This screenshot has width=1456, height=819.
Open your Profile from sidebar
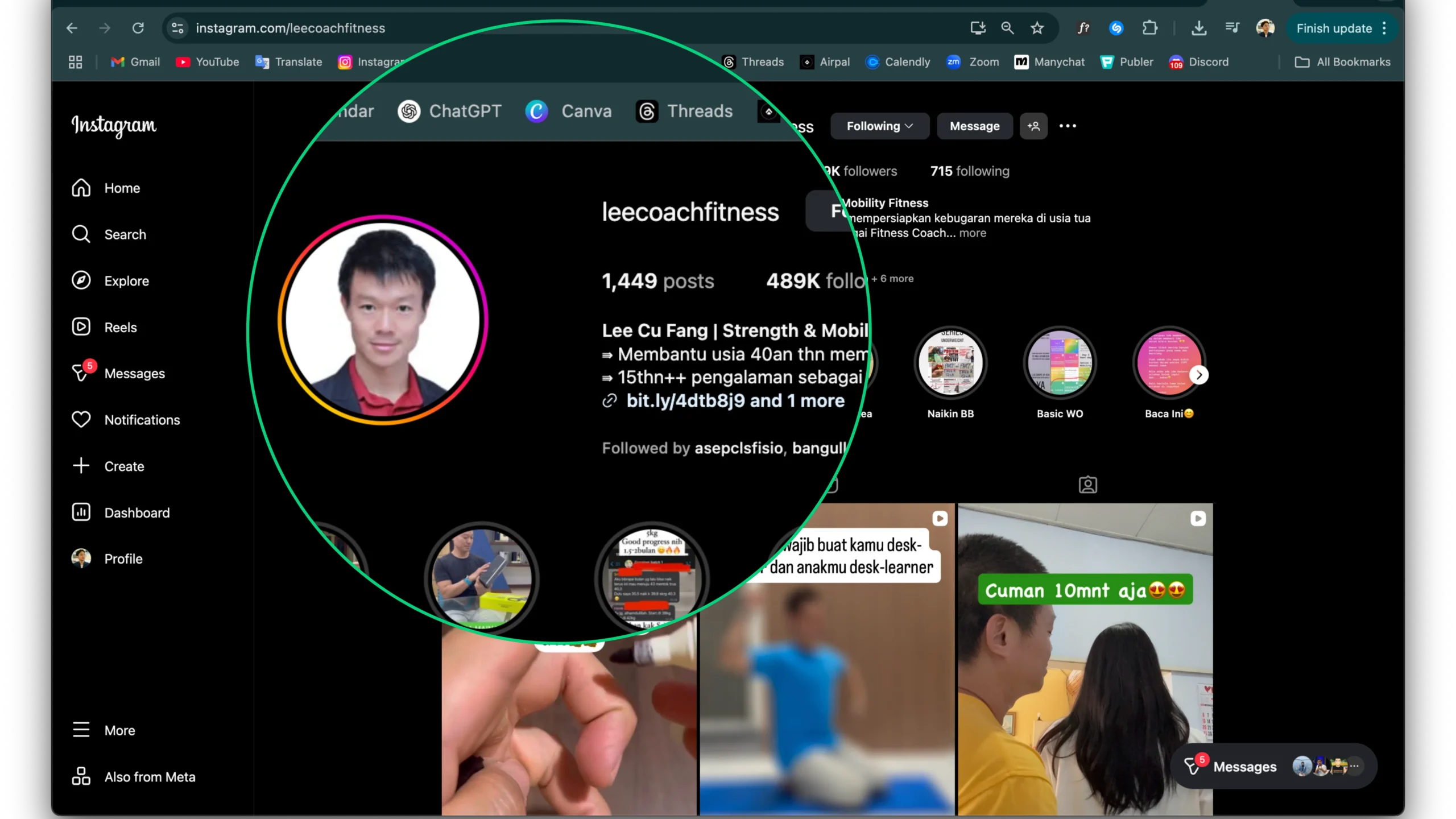(107, 559)
